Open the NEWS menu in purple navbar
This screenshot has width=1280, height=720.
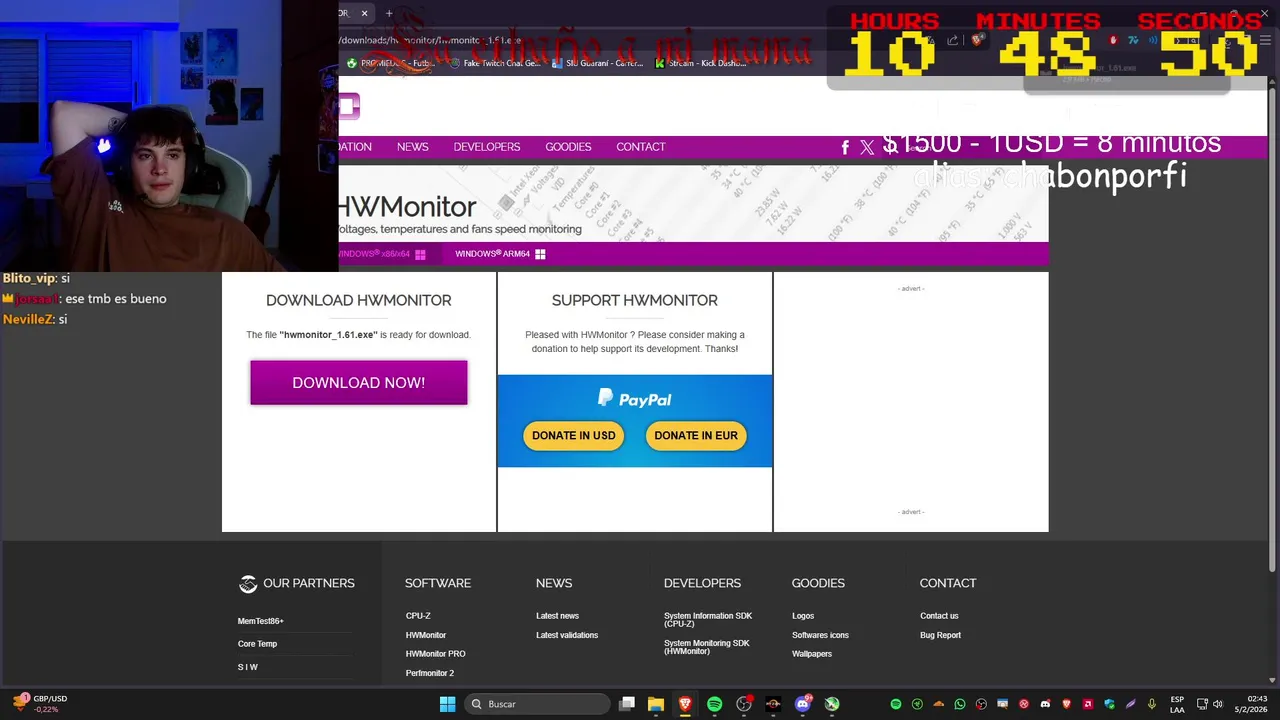tap(412, 147)
